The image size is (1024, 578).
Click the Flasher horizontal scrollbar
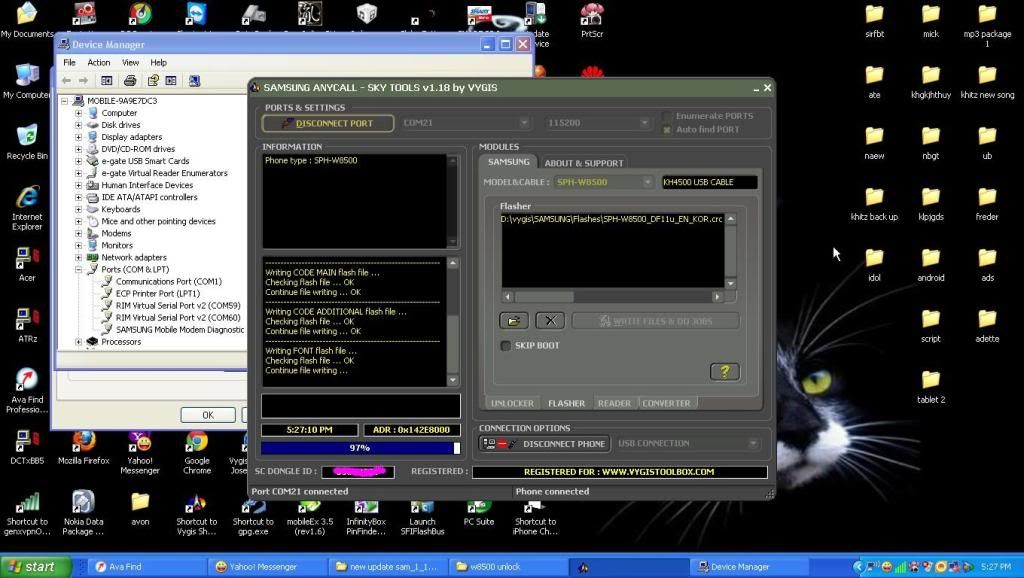click(613, 297)
